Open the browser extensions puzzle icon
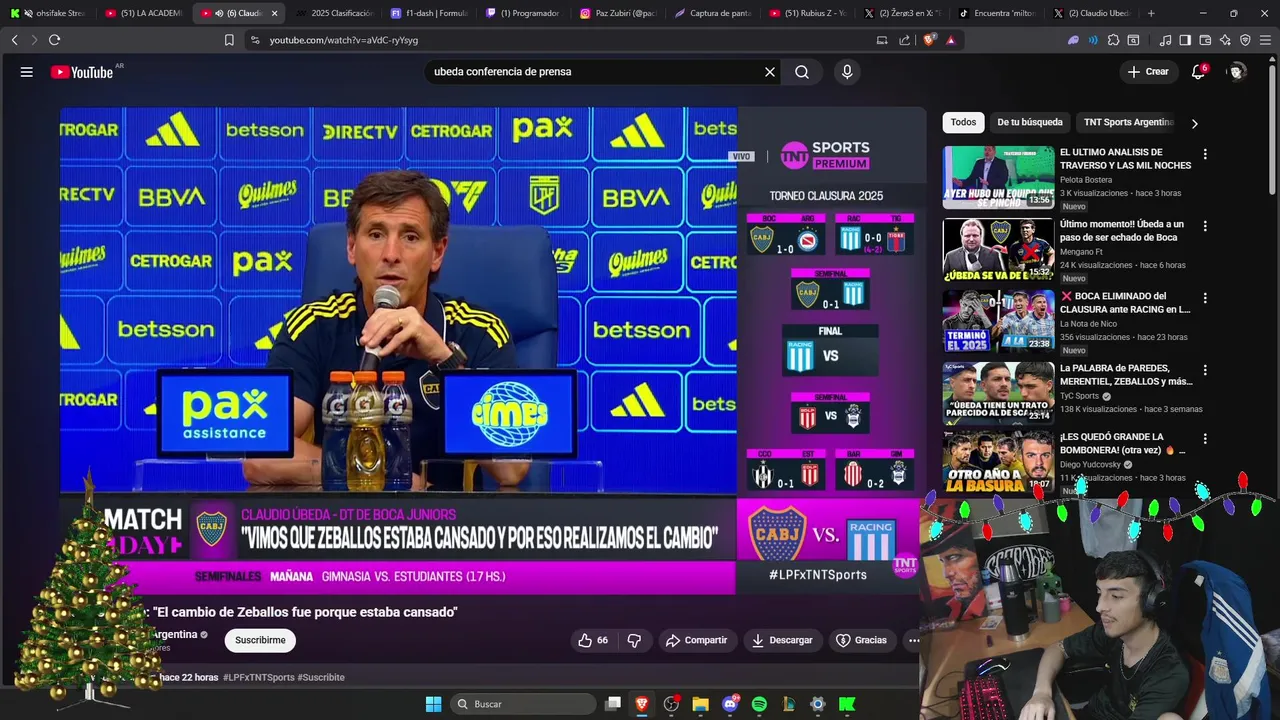This screenshot has height=720, width=1280. tap(1113, 40)
